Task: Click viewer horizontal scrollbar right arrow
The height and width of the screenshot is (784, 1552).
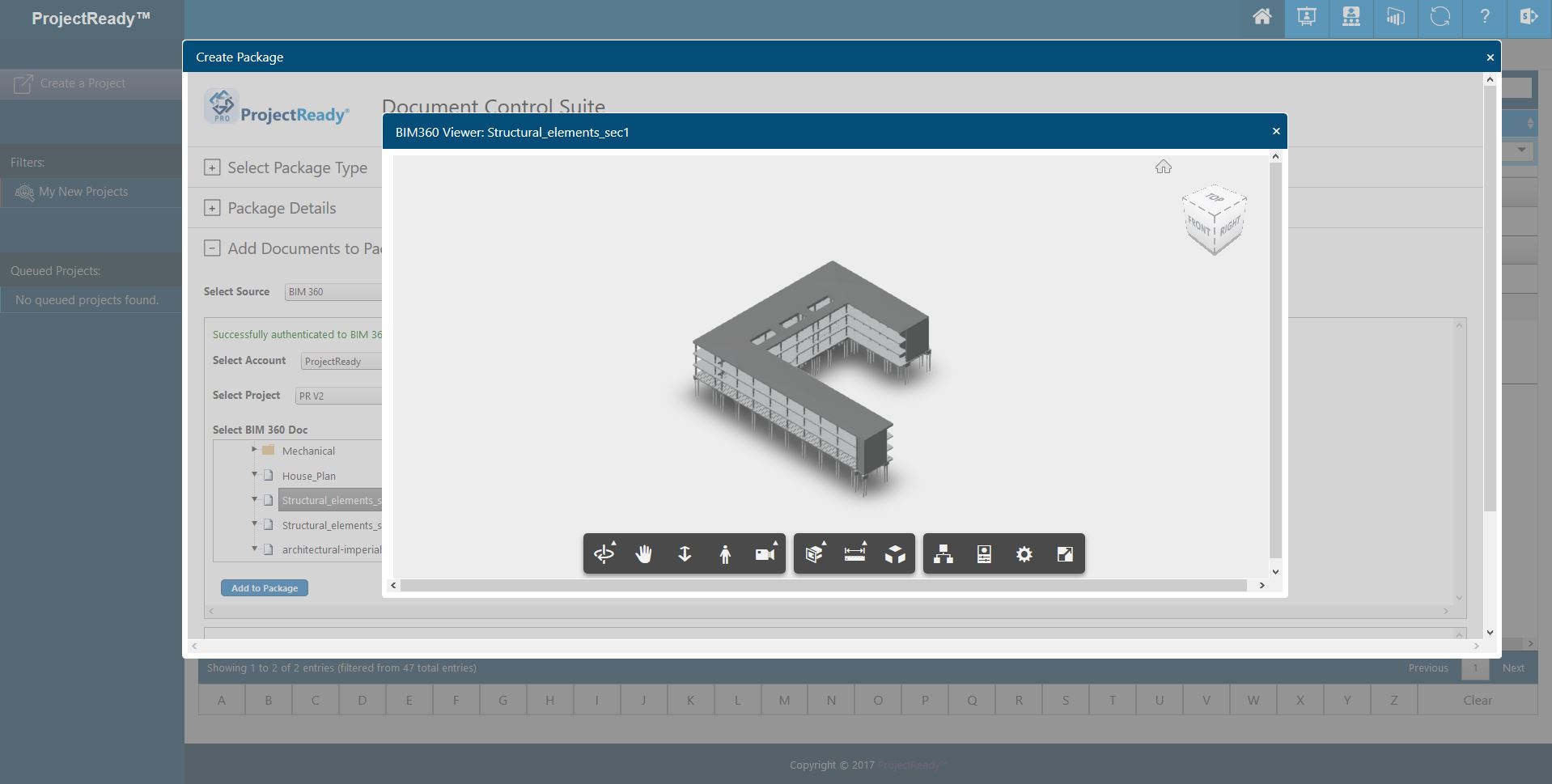Action: point(1262,585)
